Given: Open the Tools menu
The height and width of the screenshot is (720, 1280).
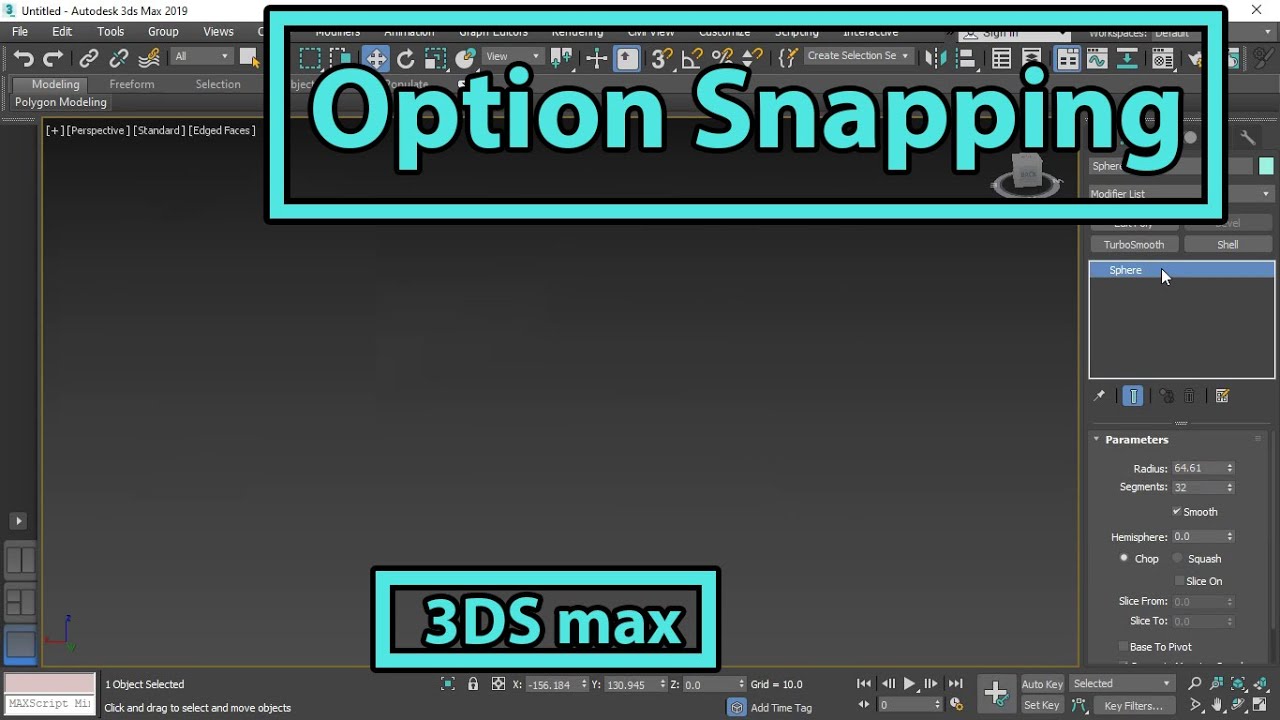Looking at the screenshot, I should 111,32.
